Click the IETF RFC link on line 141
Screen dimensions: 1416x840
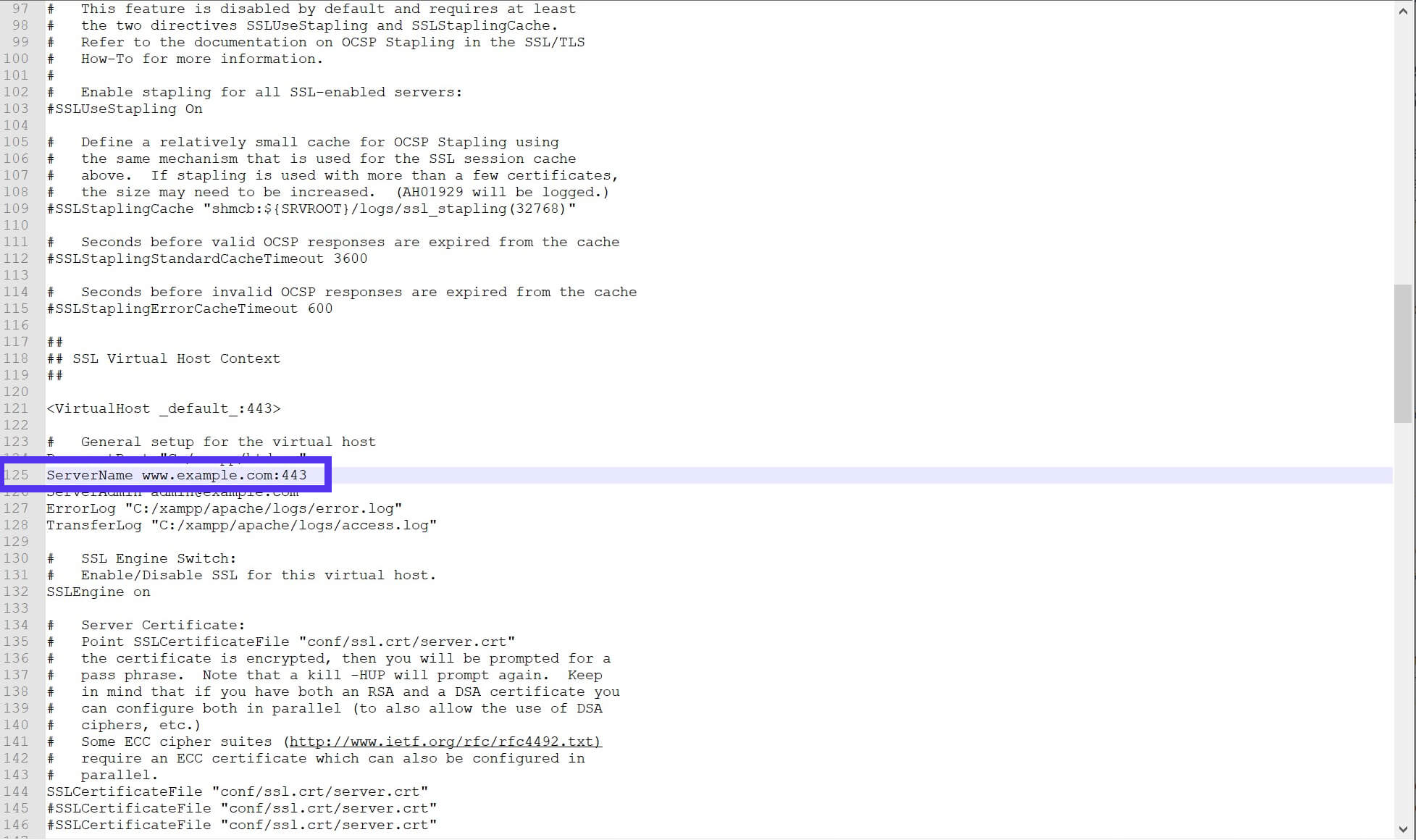pyautogui.click(x=445, y=741)
